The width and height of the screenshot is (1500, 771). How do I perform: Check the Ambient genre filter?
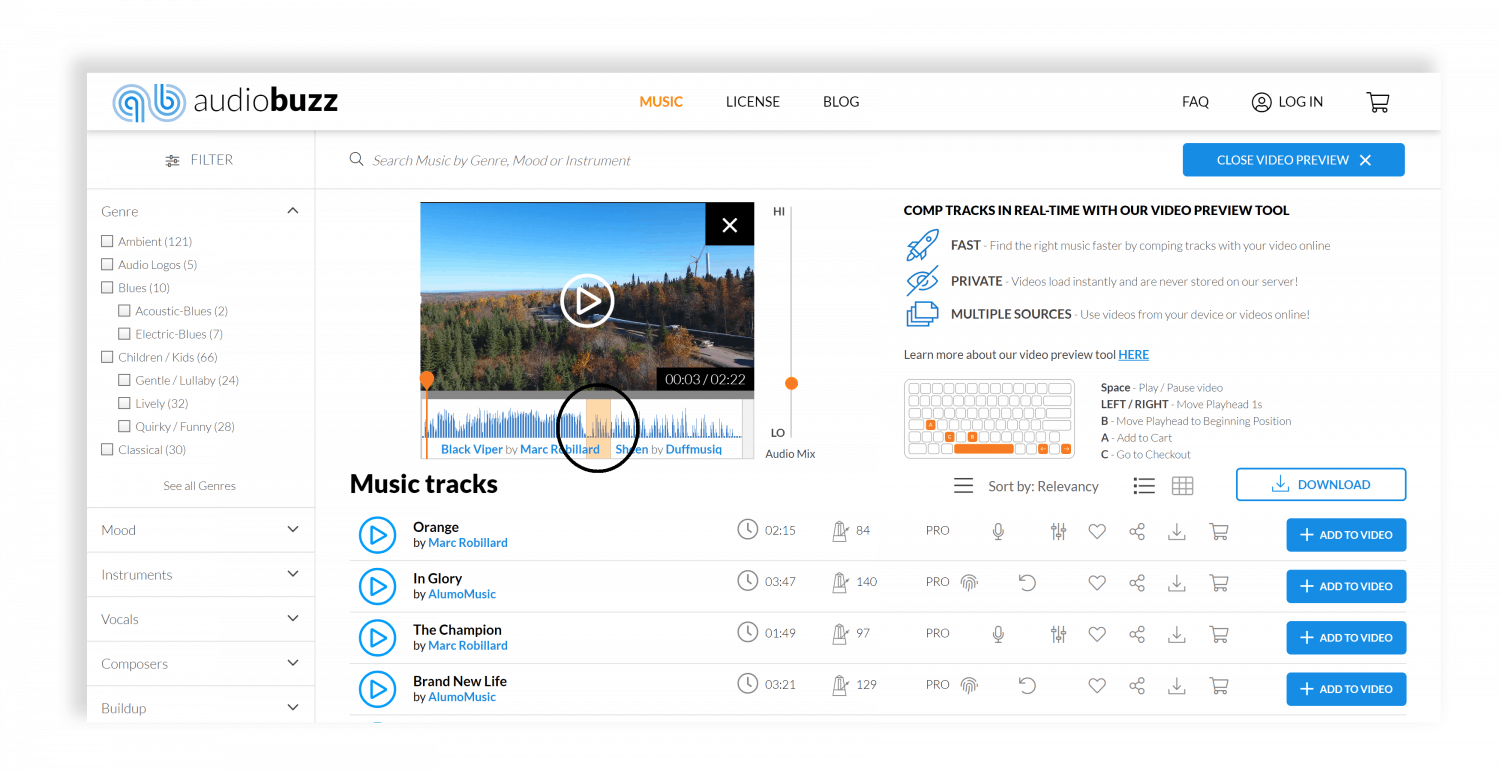point(107,240)
